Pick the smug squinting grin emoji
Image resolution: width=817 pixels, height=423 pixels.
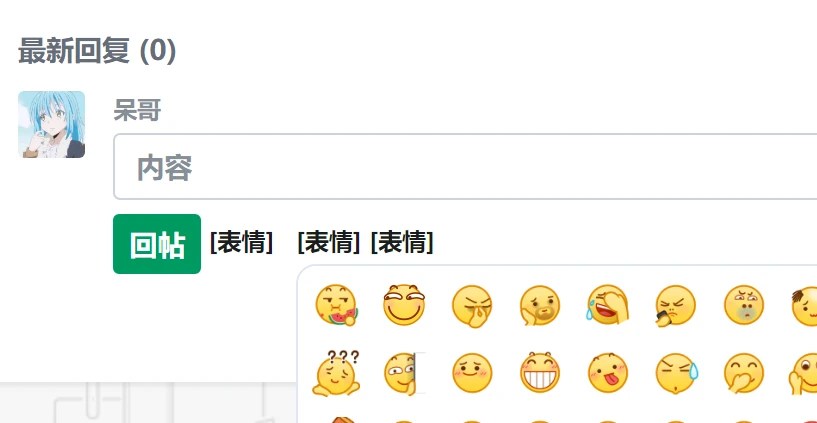tap(404, 305)
